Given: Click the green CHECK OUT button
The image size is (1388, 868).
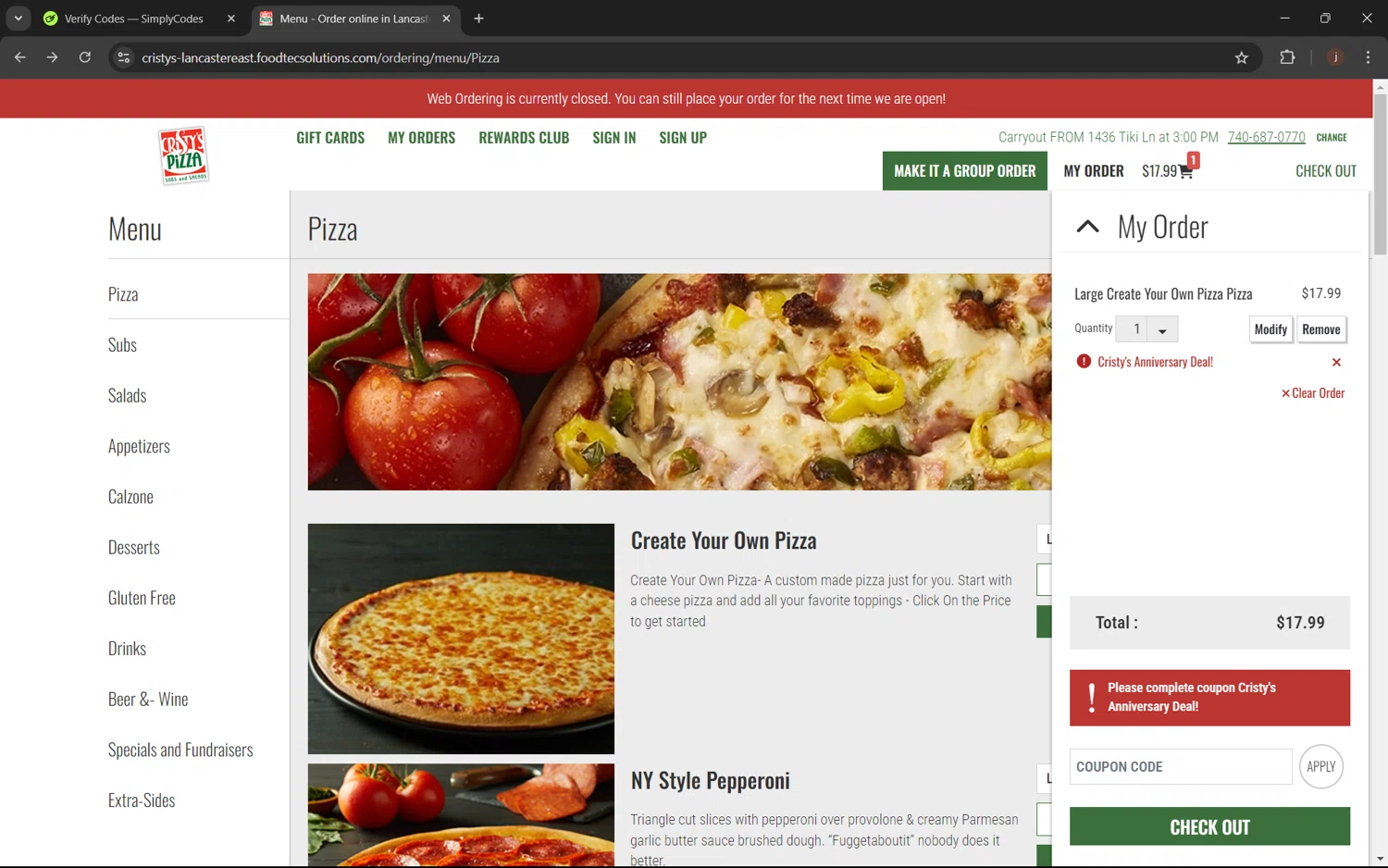Looking at the screenshot, I should click(x=1209, y=826).
